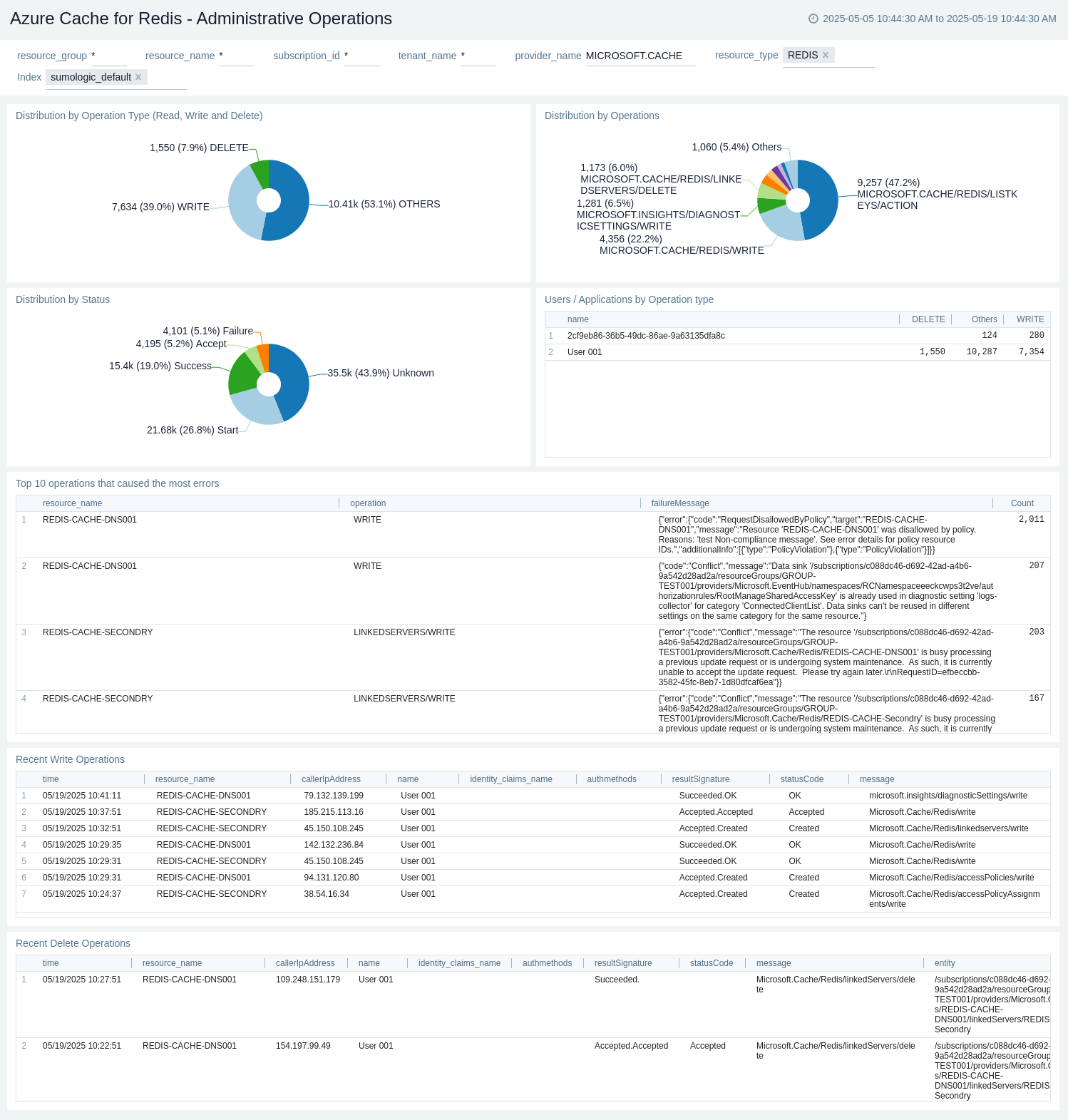
Task: Sort Users table by Others column
Action: click(984, 319)
